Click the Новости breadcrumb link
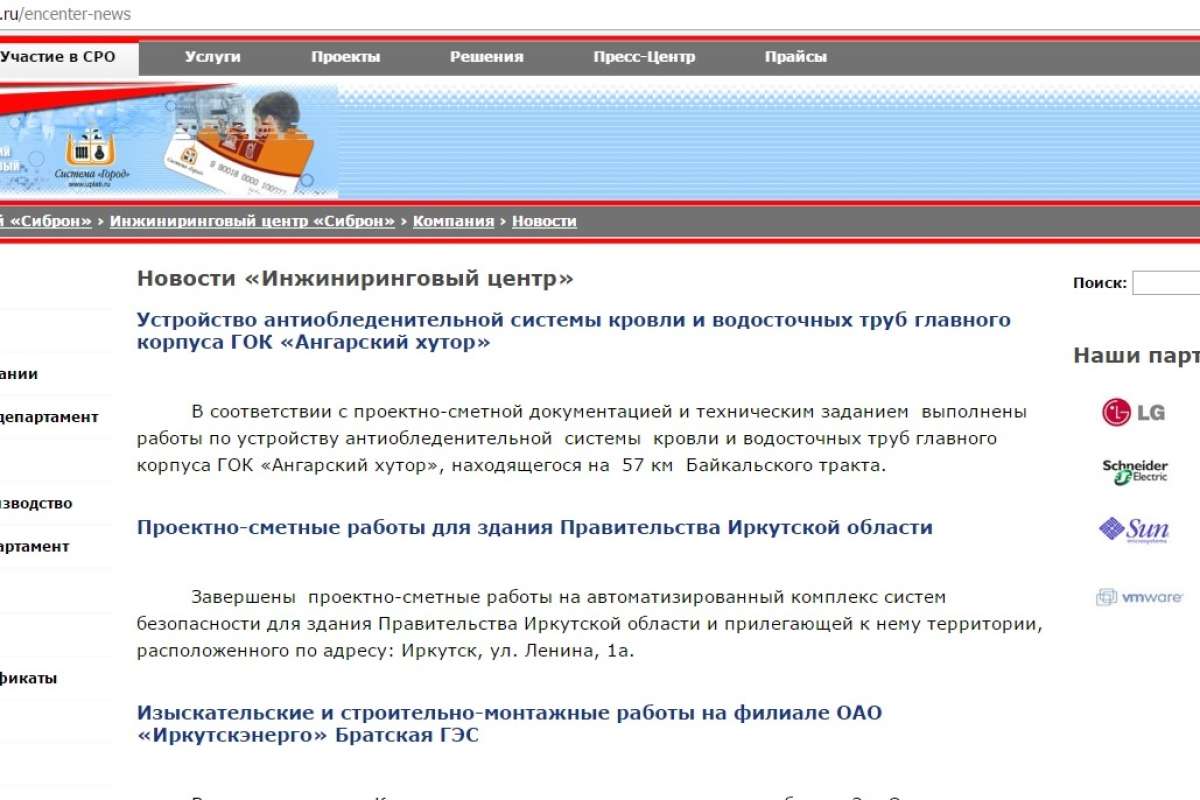Viewport: 1200px width, 800px height. pyautogui.click(x=544, y=221)
